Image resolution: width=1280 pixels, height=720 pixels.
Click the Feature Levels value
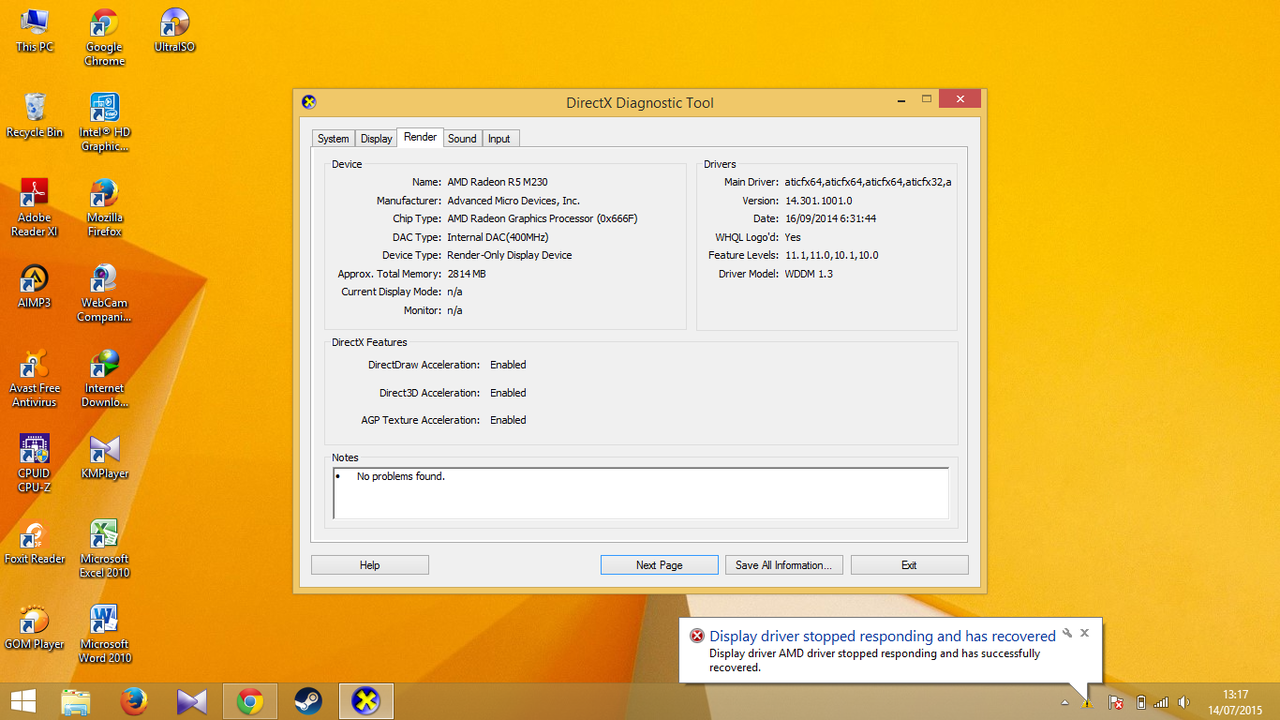tap(831, 255)
